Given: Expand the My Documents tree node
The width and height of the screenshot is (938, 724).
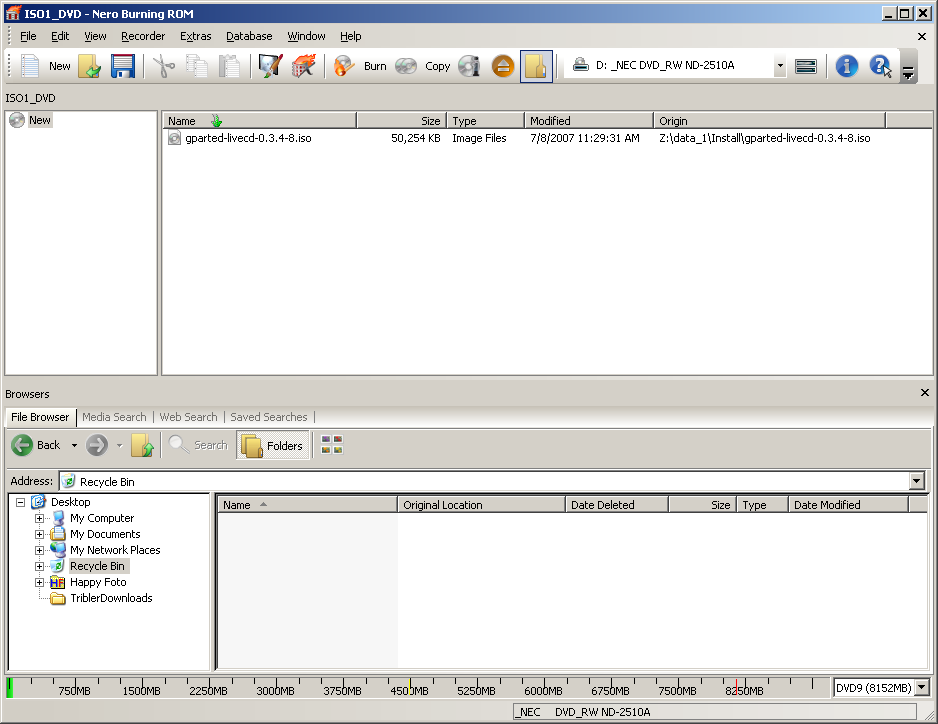Looking at the screenshot, I should coord(39,534).
